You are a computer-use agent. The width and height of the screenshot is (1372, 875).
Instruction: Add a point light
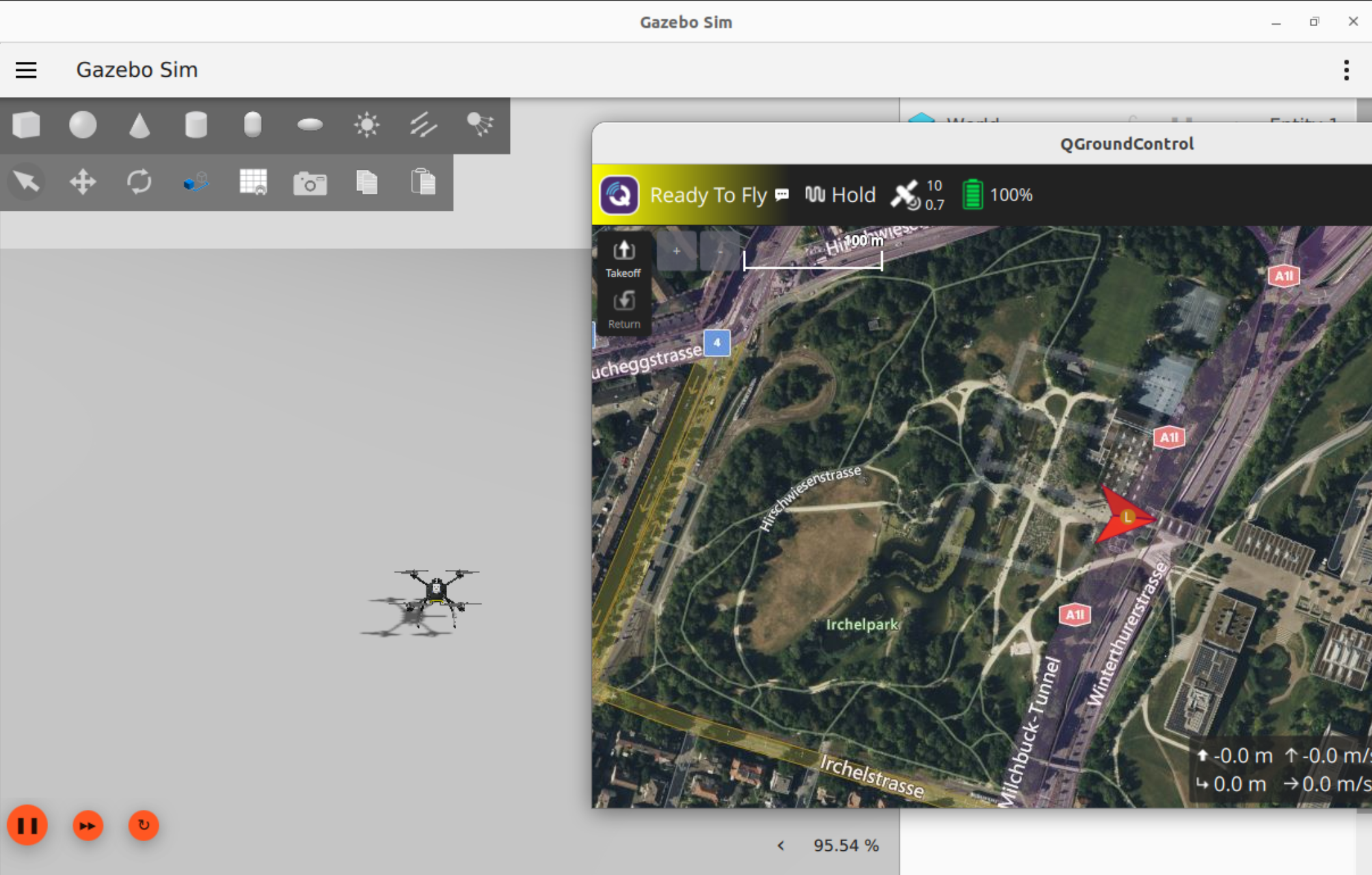coord(366,125)
